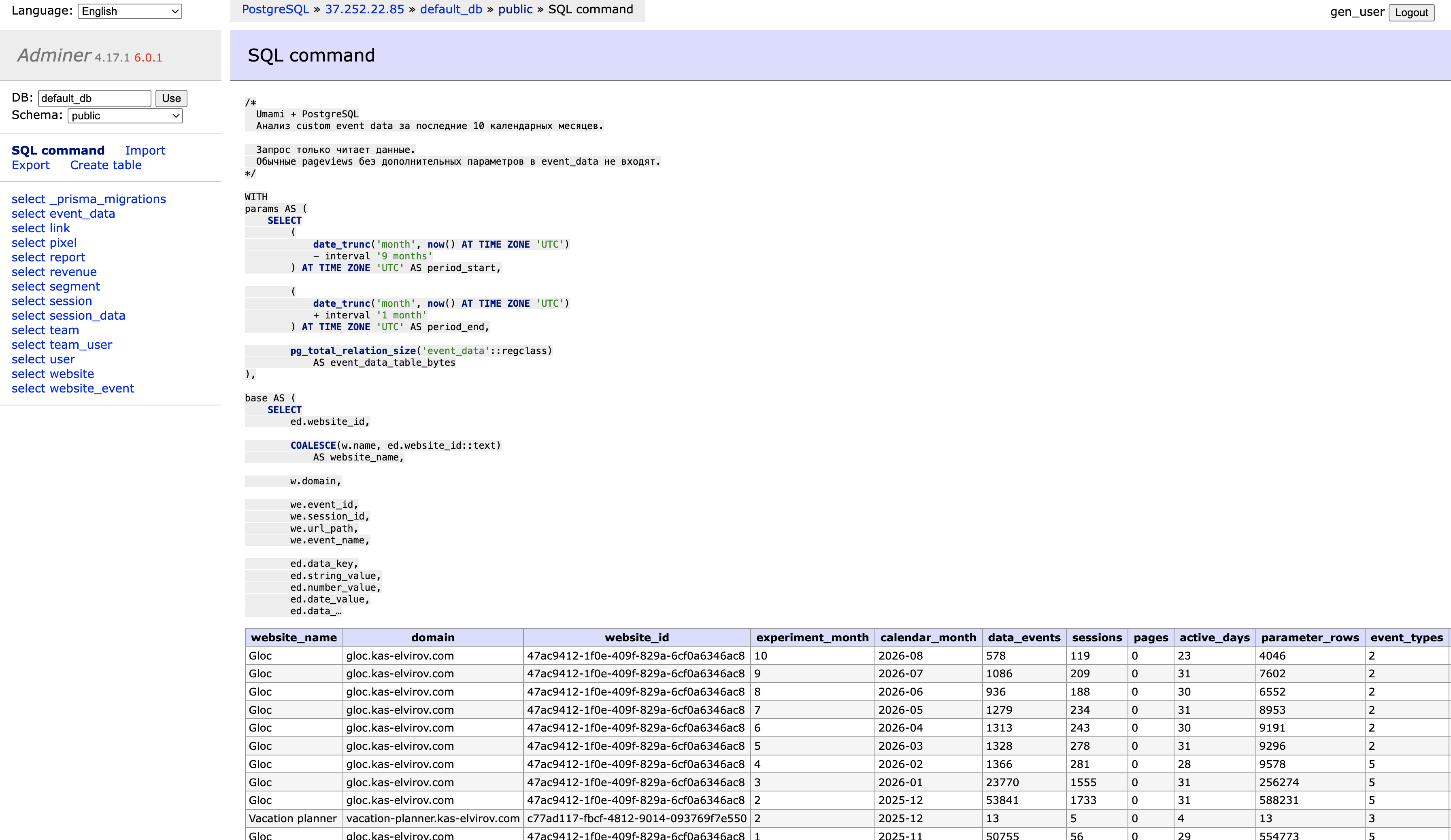
Task: Click the Use button
Action: (171, 98)
